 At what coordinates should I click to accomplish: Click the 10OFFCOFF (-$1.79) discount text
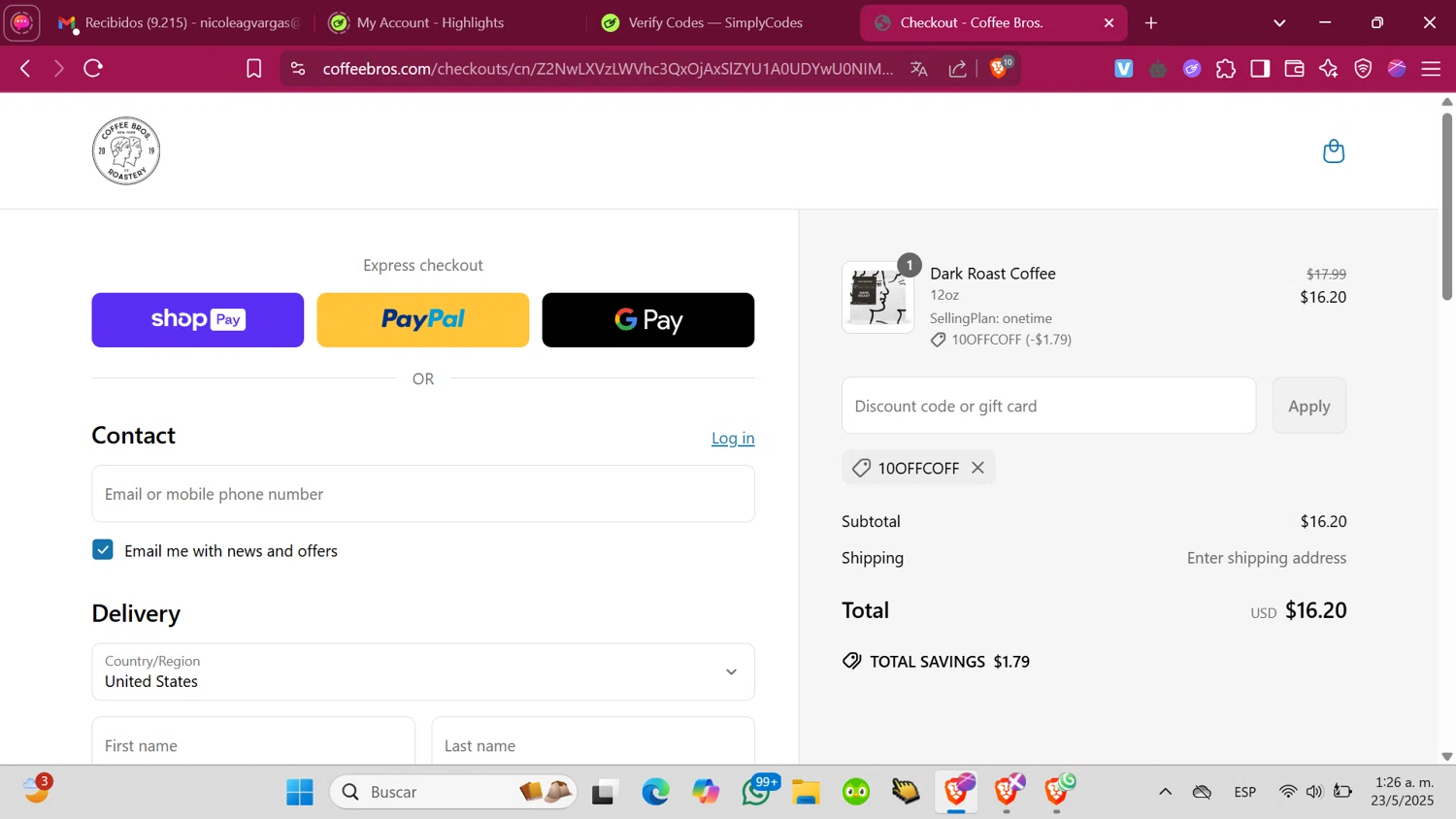click(1011, 340)
